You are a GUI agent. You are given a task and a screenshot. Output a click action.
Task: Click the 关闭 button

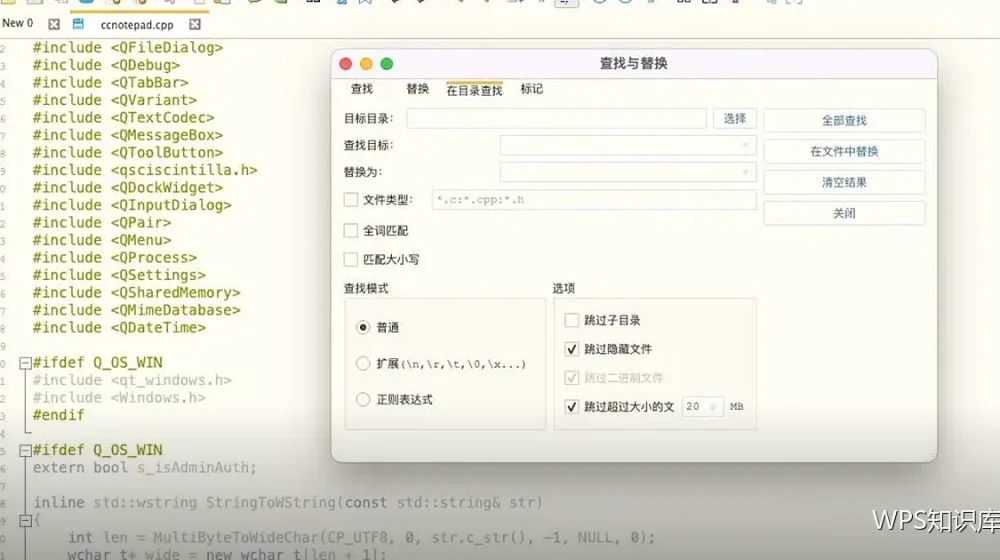[x=844, y=213]
